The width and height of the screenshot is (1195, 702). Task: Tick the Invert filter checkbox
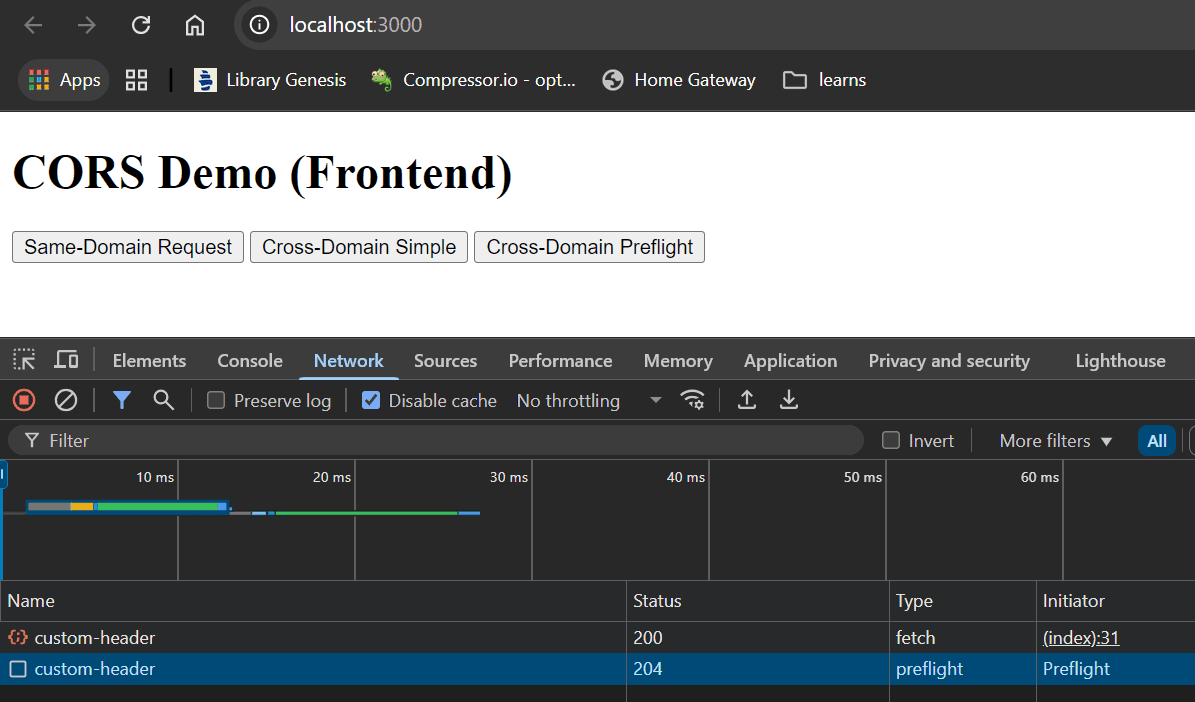click(891, 441)
